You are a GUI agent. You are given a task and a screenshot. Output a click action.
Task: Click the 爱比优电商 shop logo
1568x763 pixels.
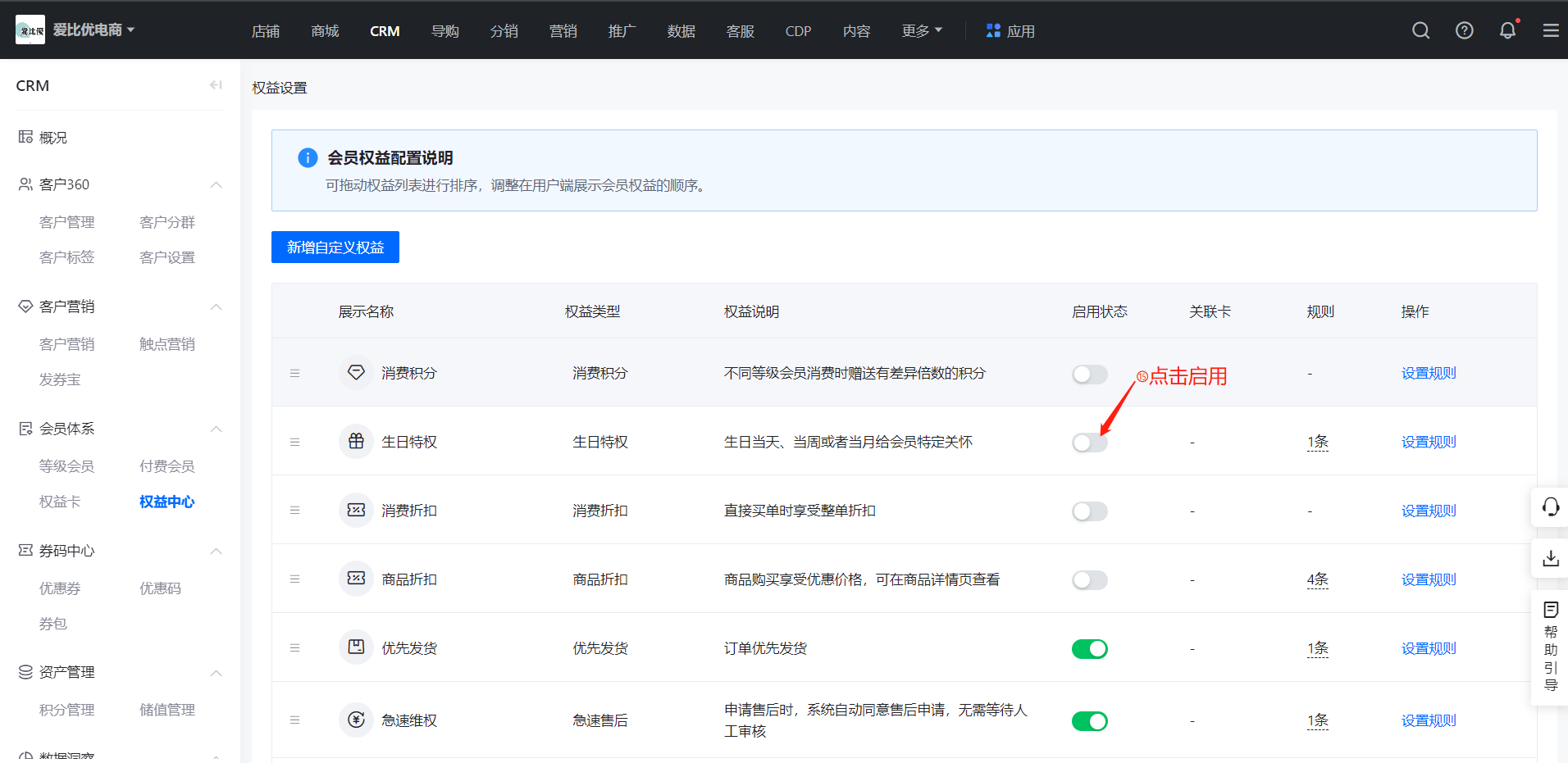click(30, 30)
